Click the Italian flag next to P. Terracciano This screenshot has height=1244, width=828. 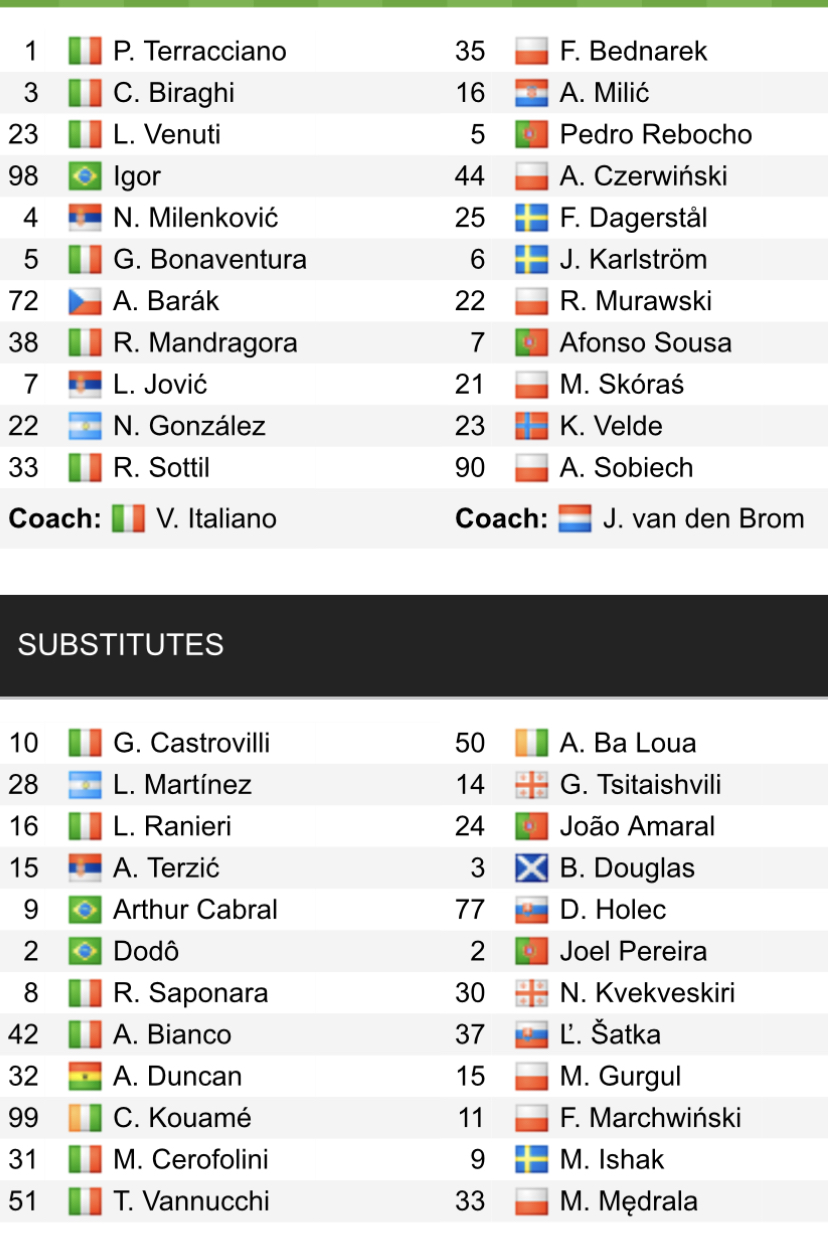coord(85,51)
